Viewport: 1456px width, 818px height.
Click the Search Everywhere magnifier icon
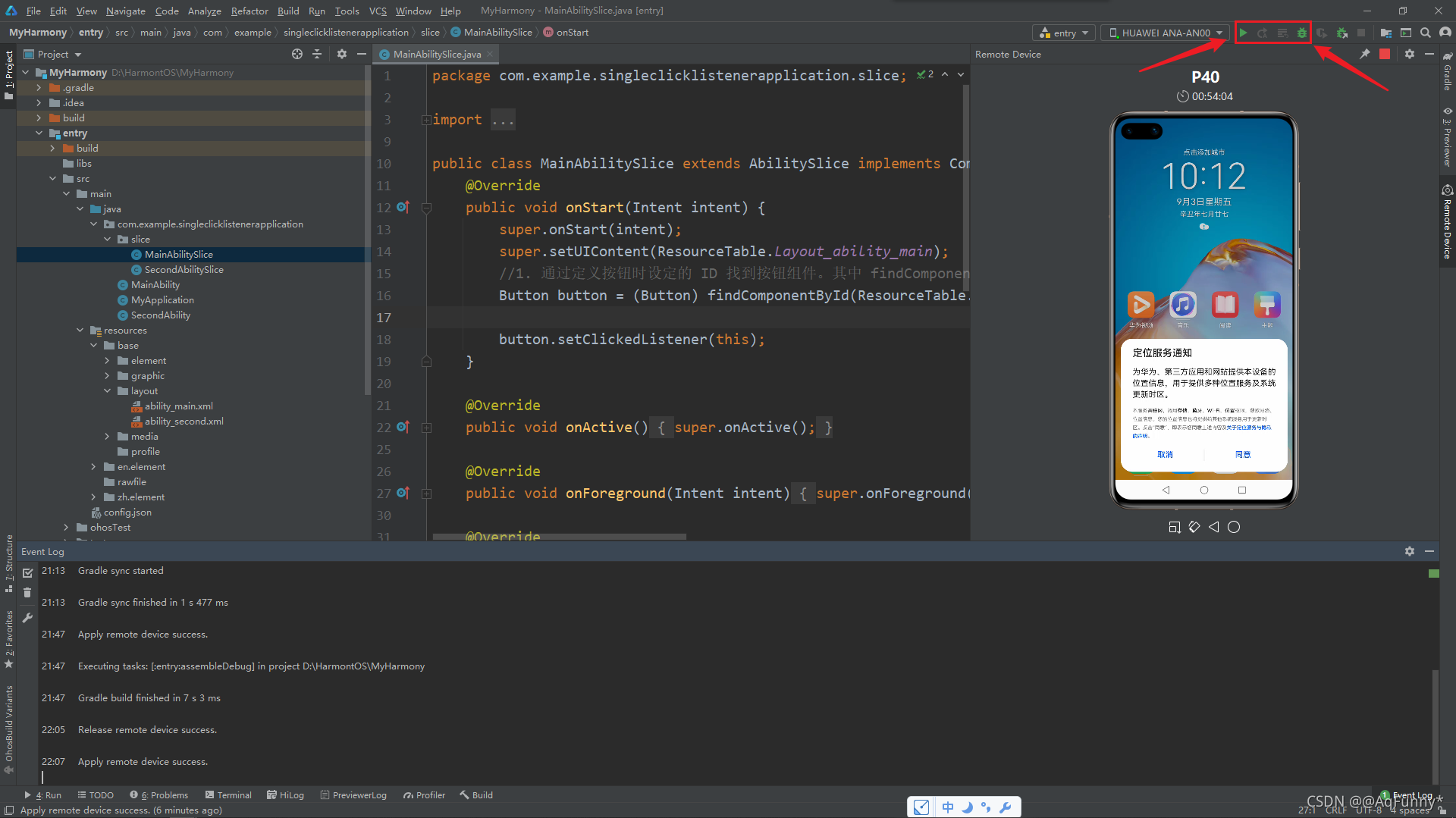1426,33
